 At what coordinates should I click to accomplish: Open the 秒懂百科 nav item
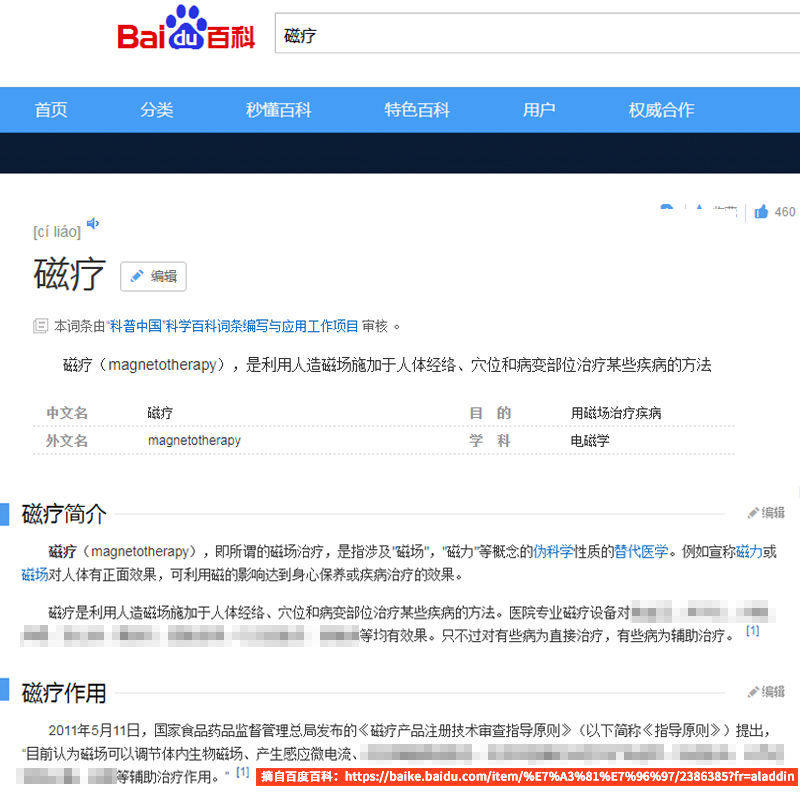point(279,110)
